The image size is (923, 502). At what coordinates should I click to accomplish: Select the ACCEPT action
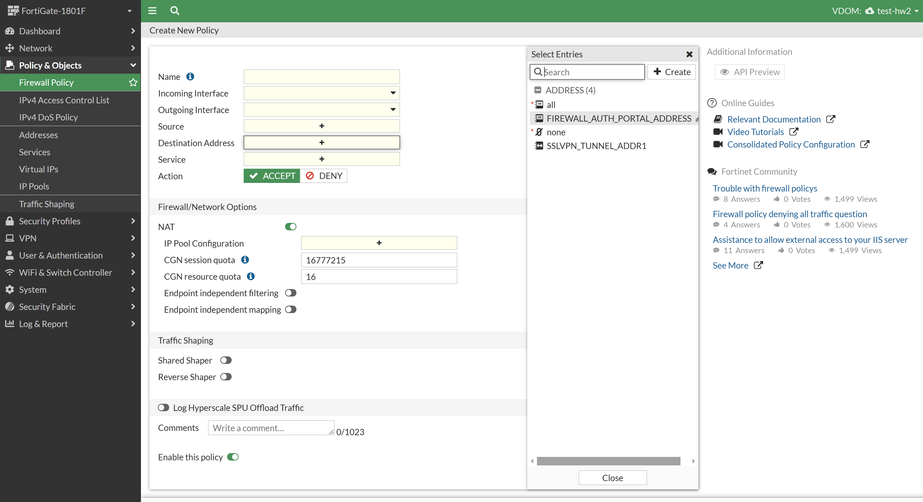(x=272, y=175)
